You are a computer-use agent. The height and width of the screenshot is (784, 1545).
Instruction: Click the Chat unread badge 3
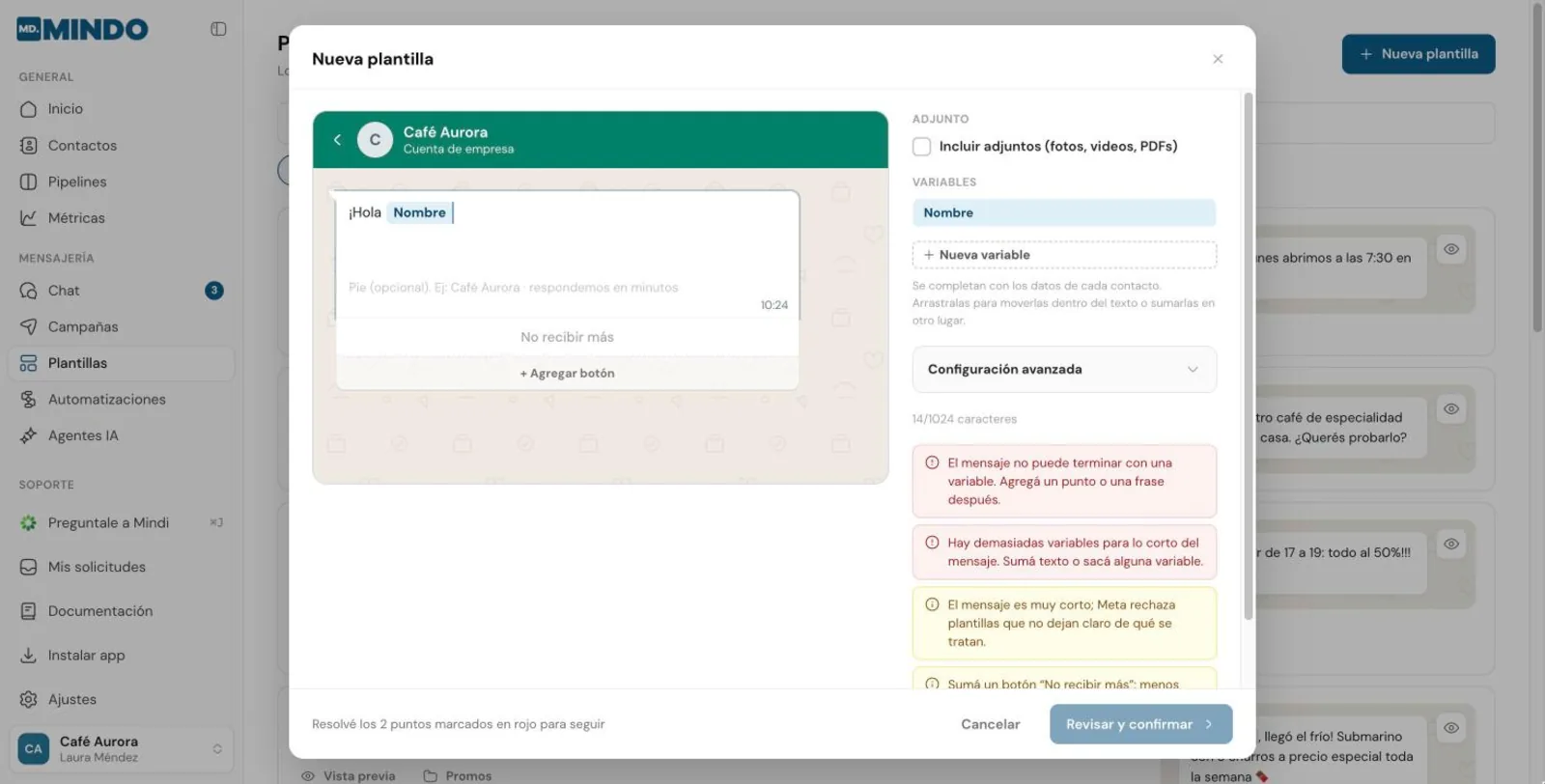pyautogui.click(x=214, y=291)
